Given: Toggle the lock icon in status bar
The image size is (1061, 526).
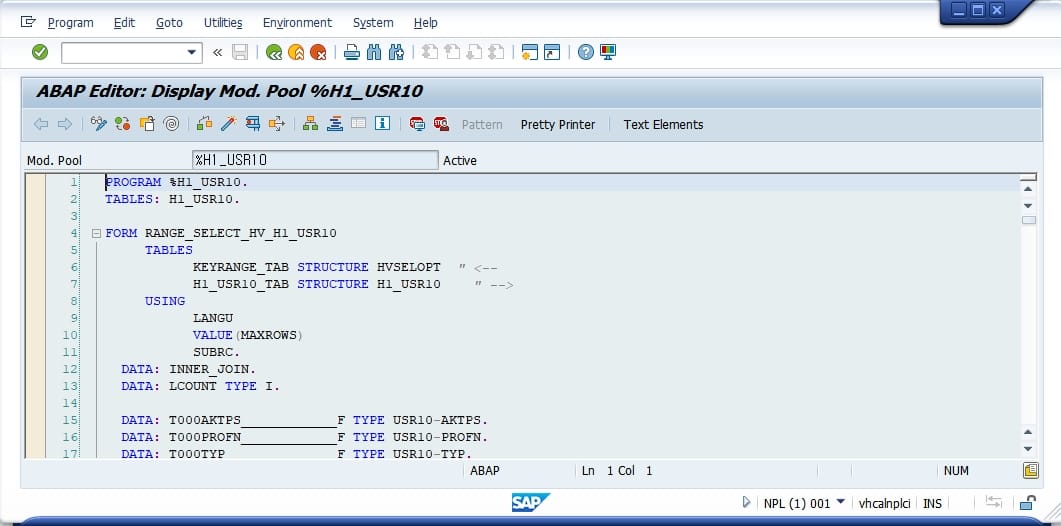Looking at the screenshot, I should click(1026, 502).
